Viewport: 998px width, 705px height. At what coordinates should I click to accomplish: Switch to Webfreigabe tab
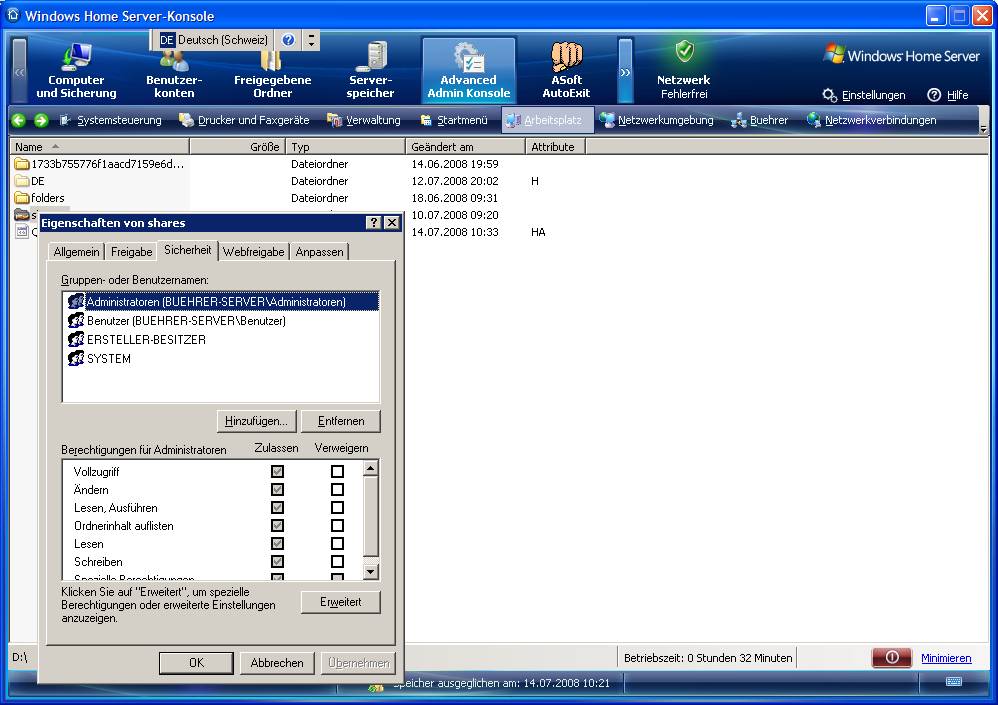click(x=253, y=252)
